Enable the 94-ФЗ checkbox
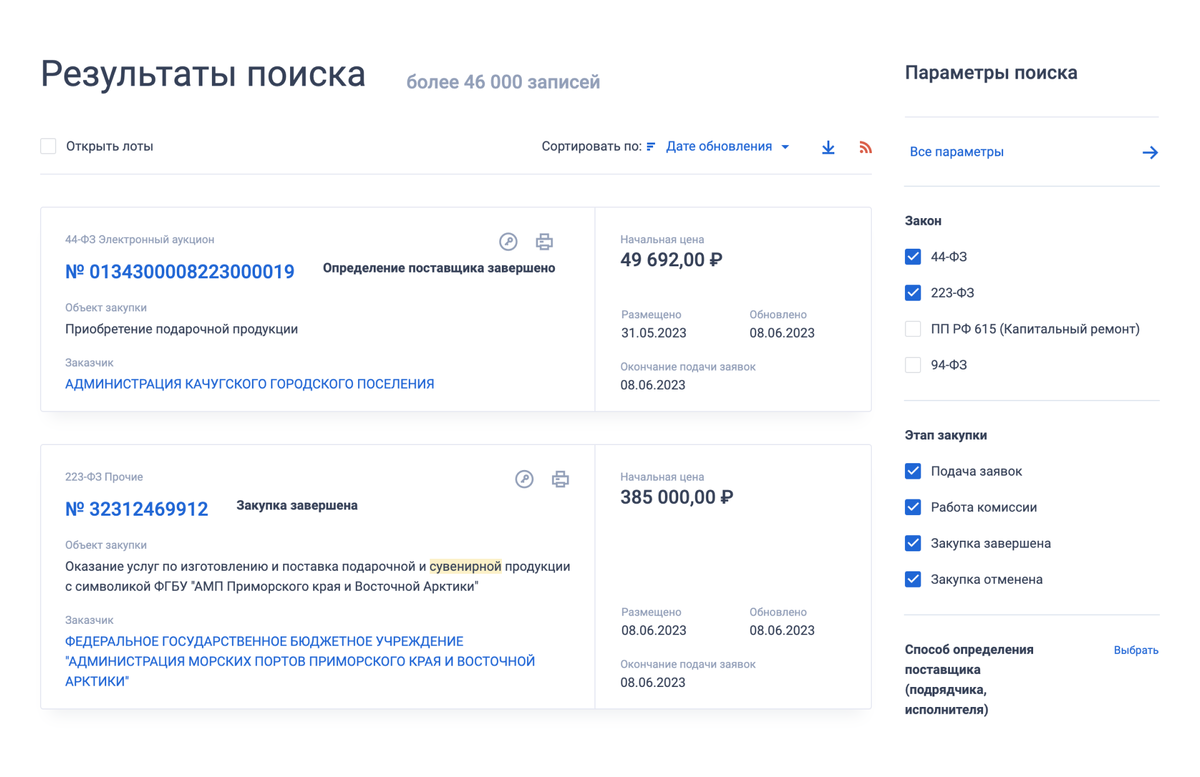 pyautogui.click(x=912, y=364)
